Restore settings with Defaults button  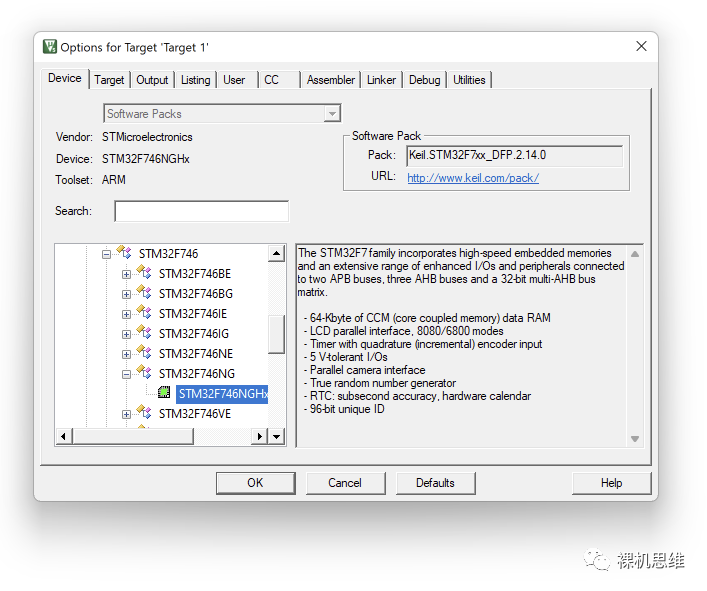[435, 483]
